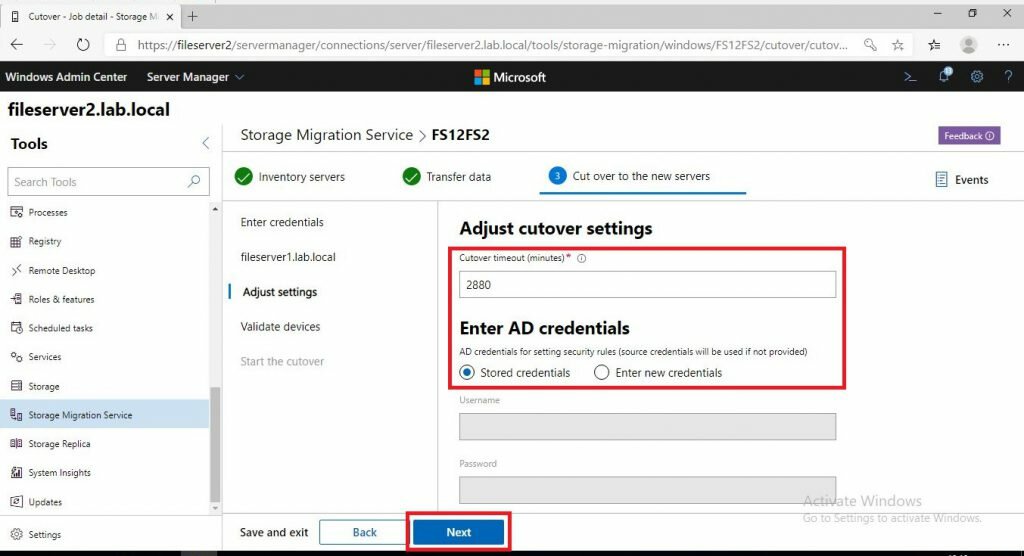The height and width of the screenshot is (556, 1024).
Task: Go to the Adjust settings step
Action: pos(280,292)
